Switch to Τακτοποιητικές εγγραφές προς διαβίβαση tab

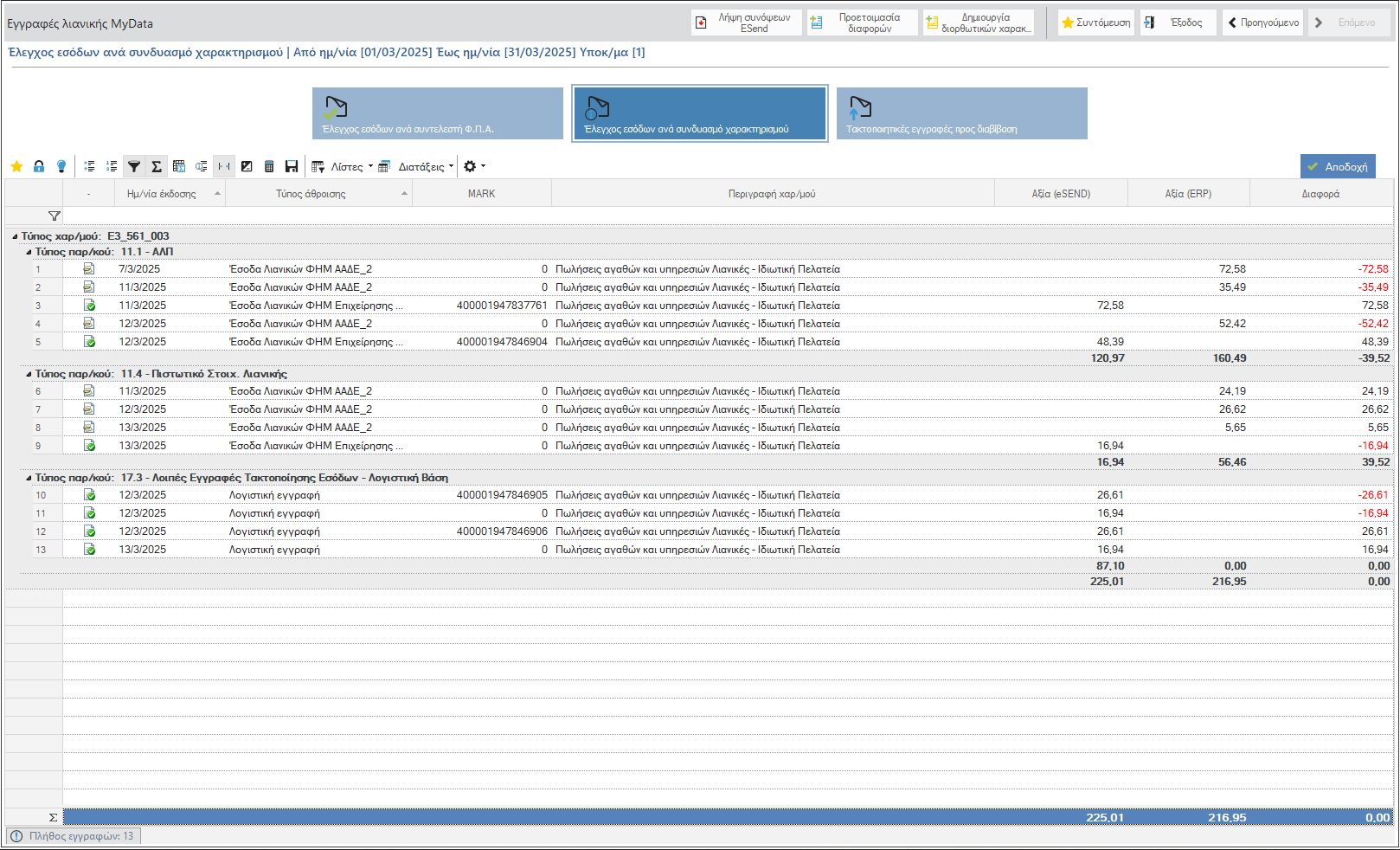(962, 113)
